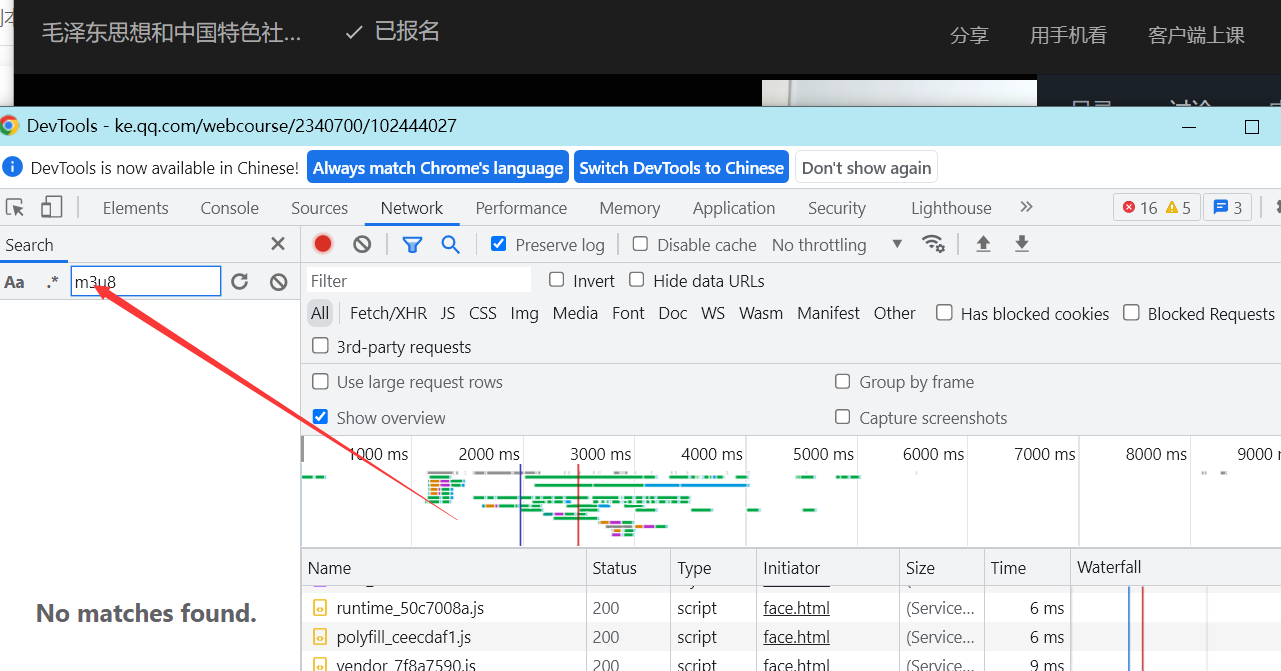Uncheck the Show overview checkbox
This screenshot has height=671, width=1281.
(x=320, y=417)
